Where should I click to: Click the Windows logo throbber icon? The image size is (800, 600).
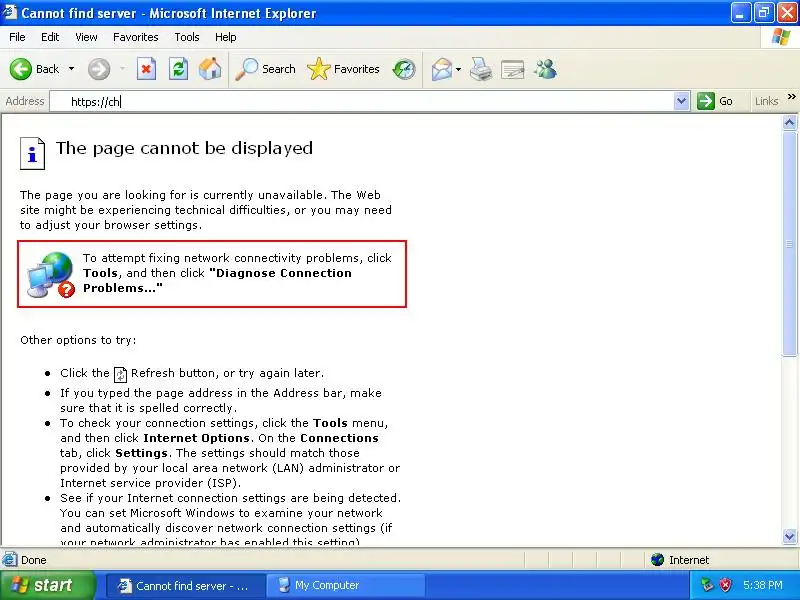tap(781, 37)
